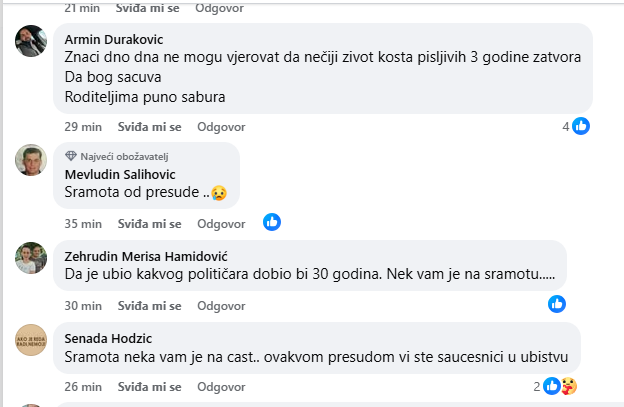Screen dimensions: 624x407
Task: Click the 26 min timestamp on Senada's comment
Action: [84, 386]
